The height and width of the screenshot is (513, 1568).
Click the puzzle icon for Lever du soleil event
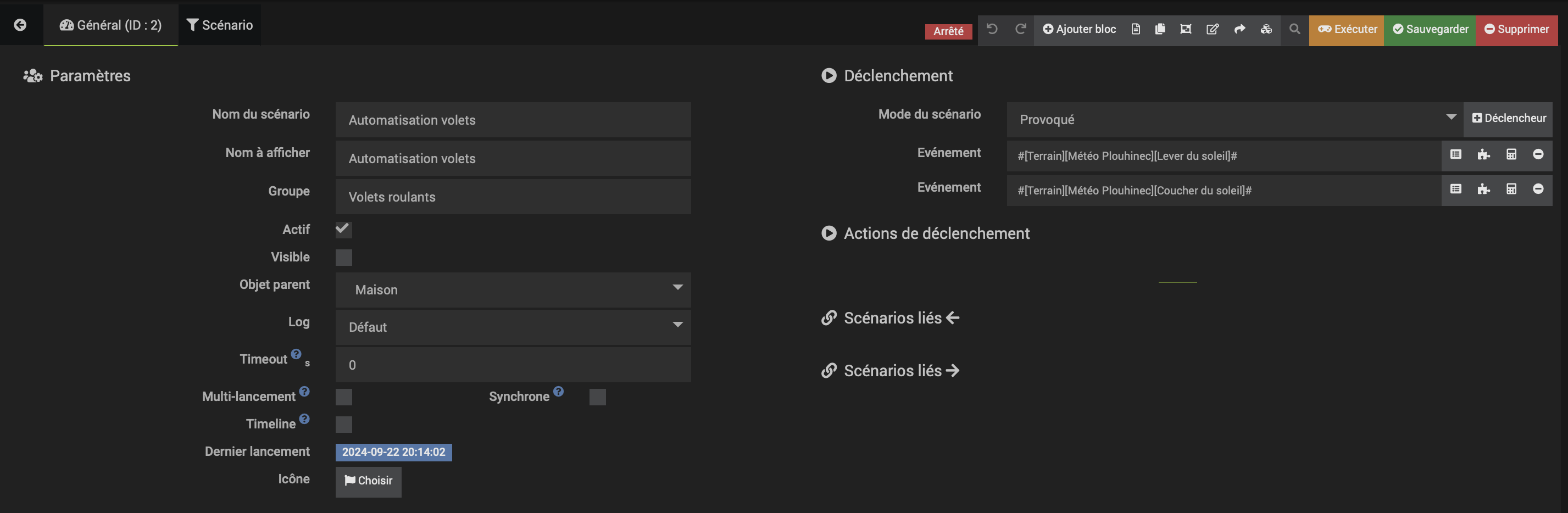tap(1483, 154)
